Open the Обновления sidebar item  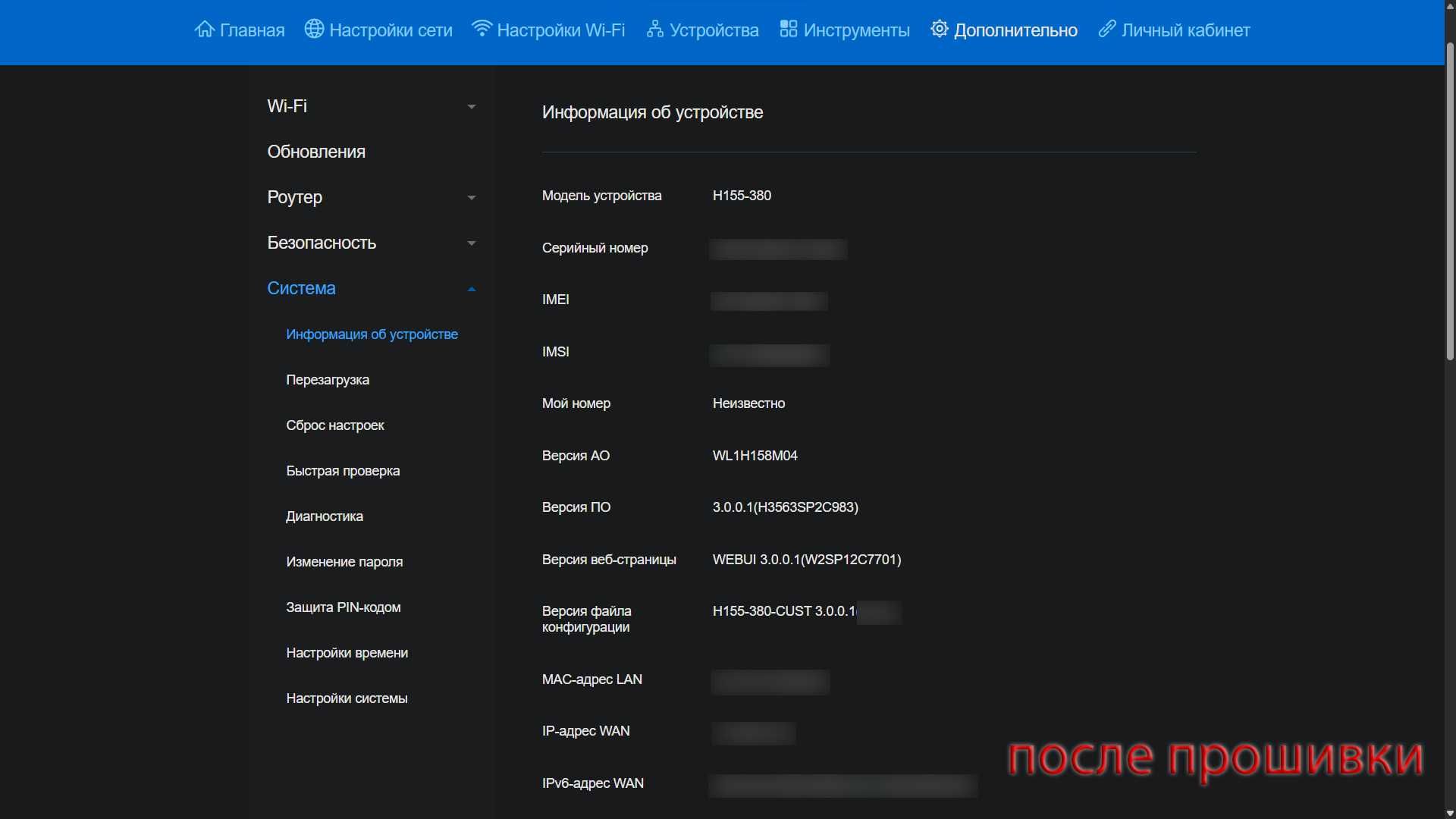click(316, 152)
